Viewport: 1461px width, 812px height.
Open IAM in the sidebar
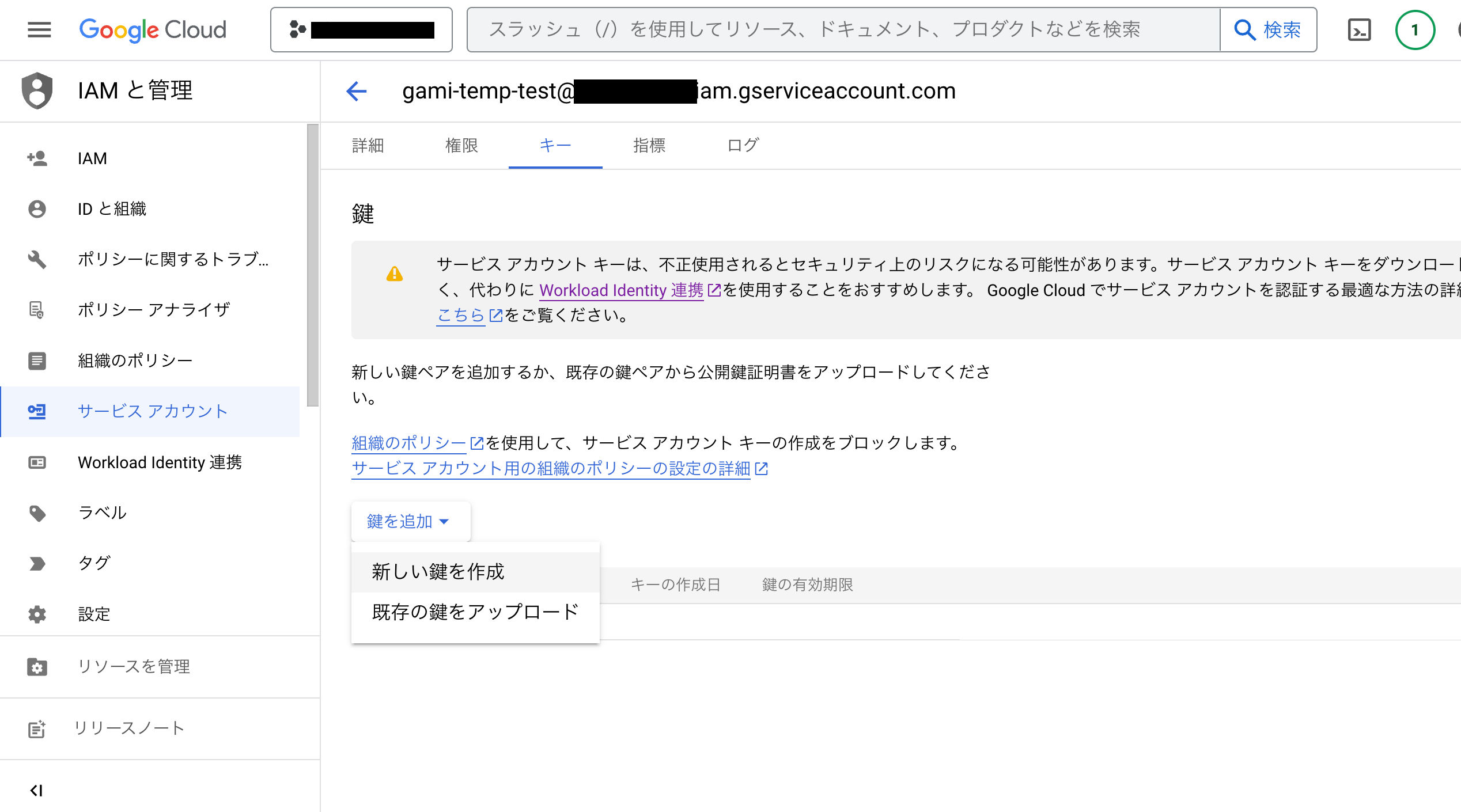(x=150, y=158)
